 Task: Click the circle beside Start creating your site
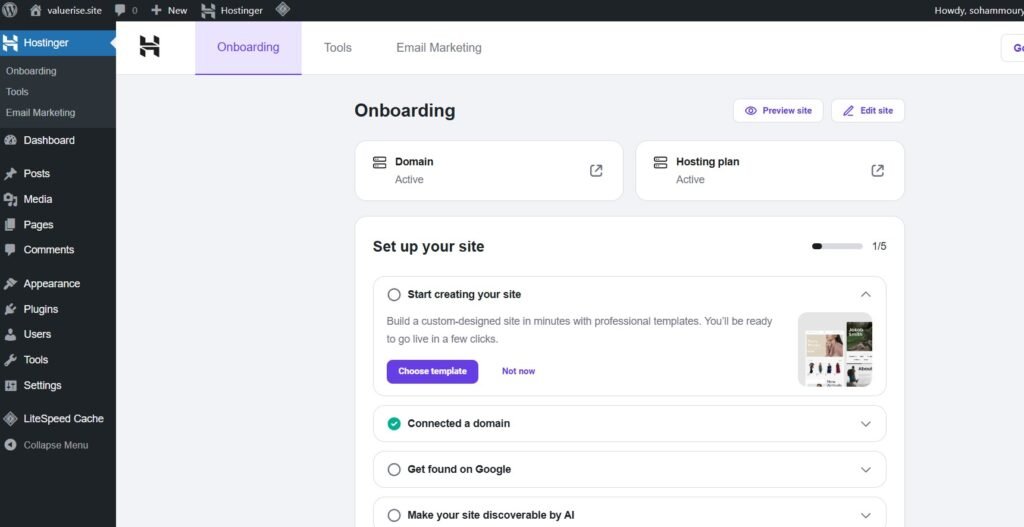point(394,295)
